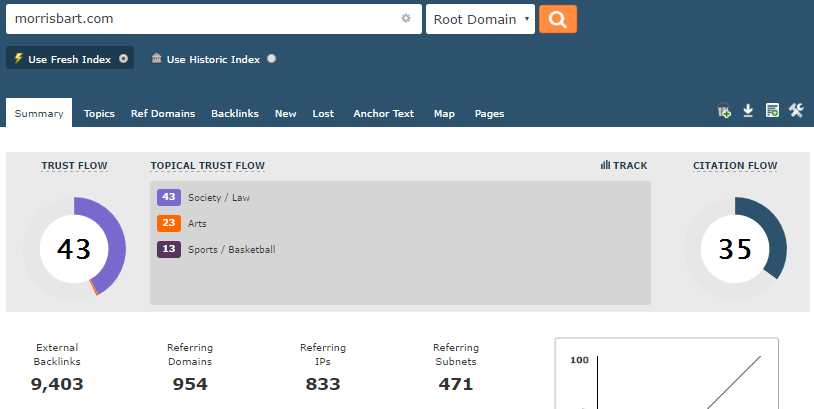Screen dimensions: 814x409
Task: Open the New tab
Action: click(286, 113)
